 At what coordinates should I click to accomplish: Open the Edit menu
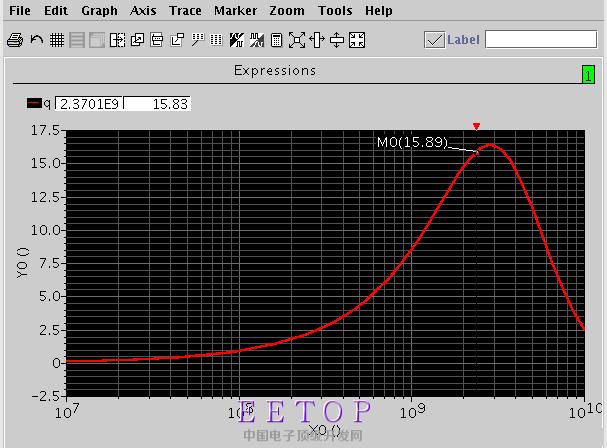pos(56,10)
